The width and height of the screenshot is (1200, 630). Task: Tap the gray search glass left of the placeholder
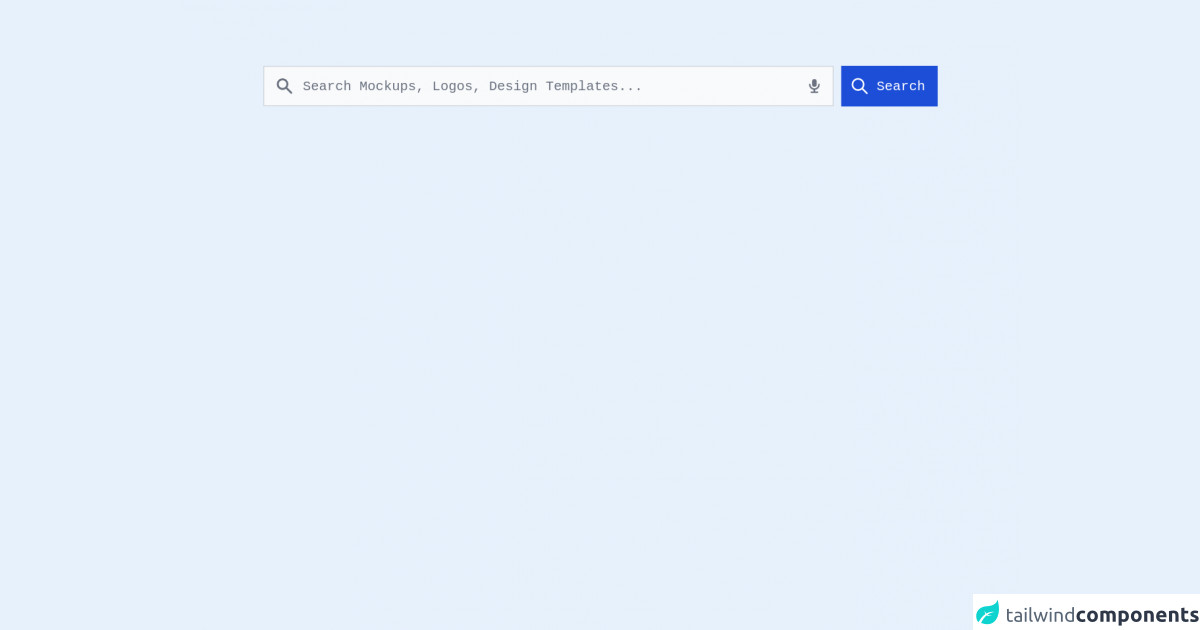click(x=284, y=86)
